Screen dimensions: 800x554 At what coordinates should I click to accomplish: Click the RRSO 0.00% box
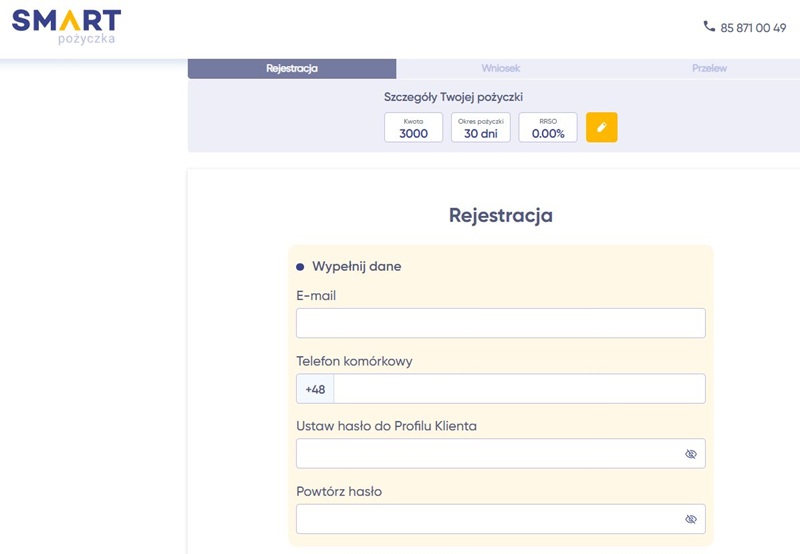(548, 128)
